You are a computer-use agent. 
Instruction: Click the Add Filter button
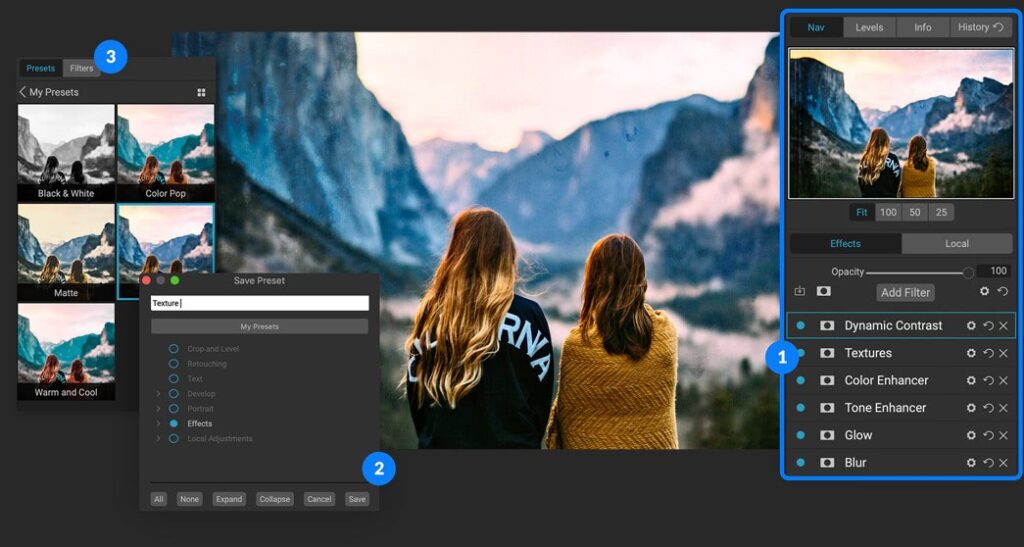[905, 292]
